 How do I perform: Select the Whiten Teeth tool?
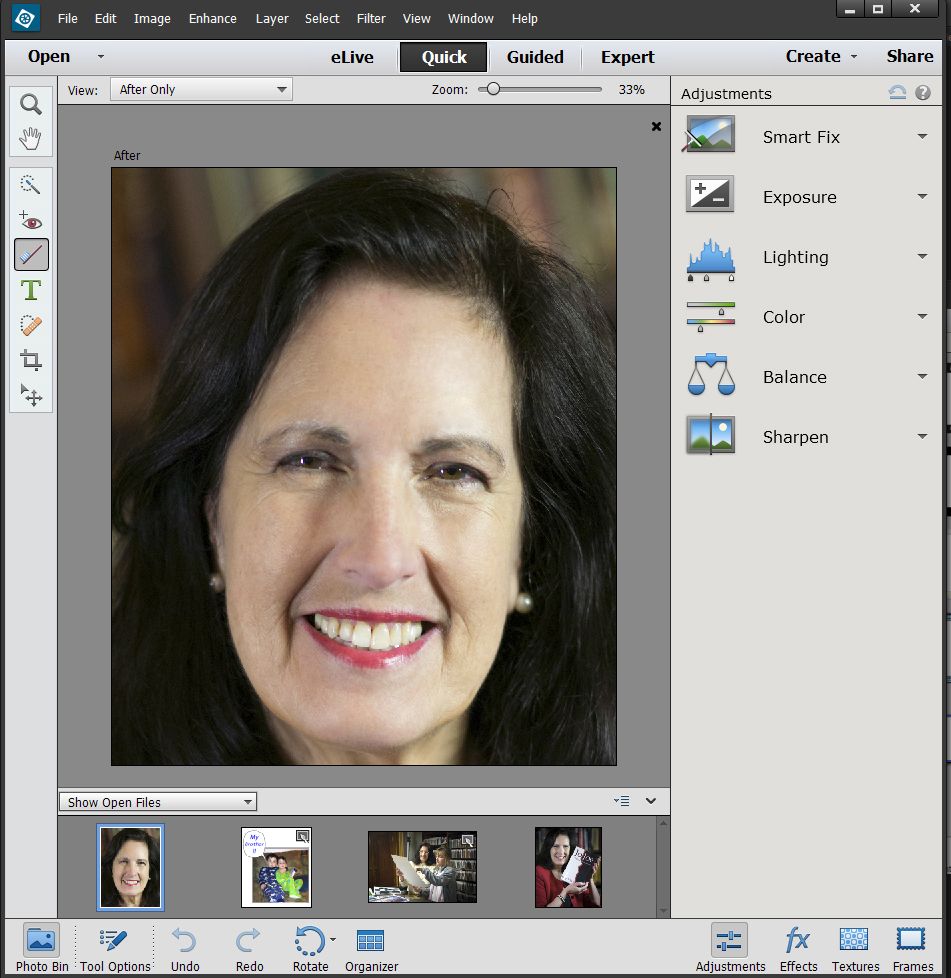(x=30, y=255)
